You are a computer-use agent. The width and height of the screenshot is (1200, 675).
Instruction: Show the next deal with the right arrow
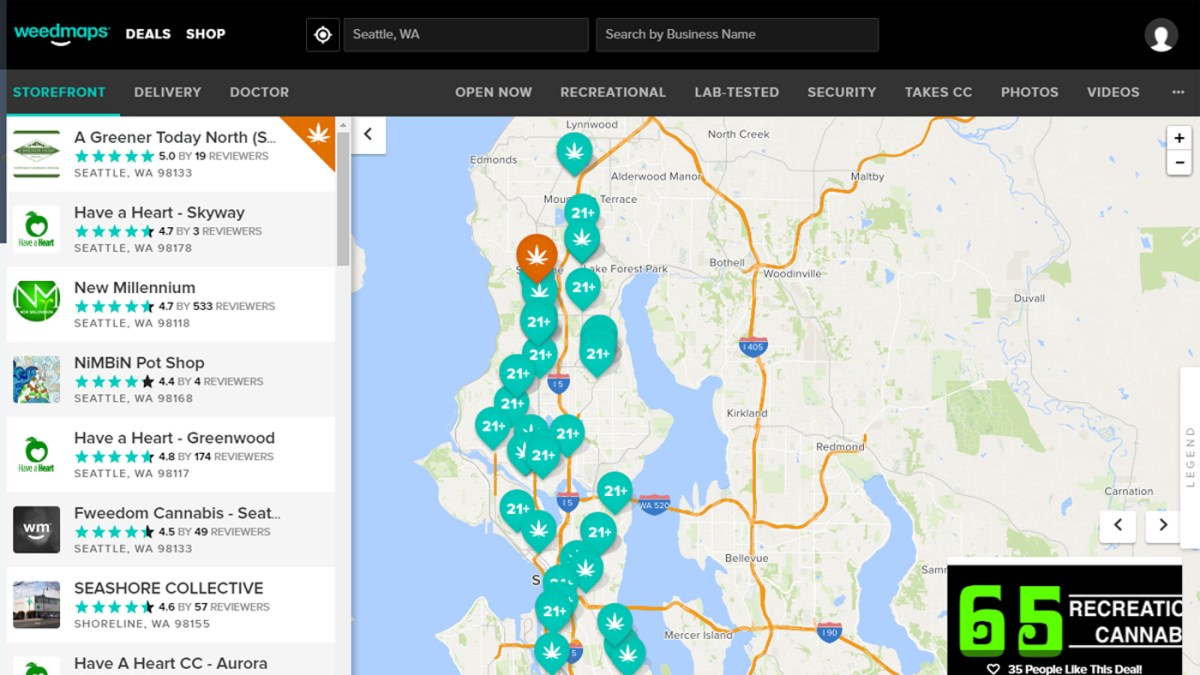(x=1162, y=526)
